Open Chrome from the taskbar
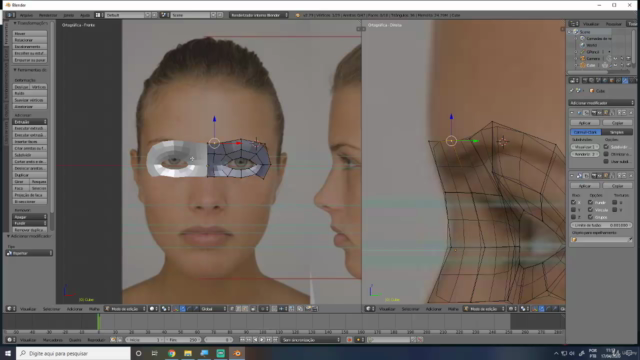 click(x=171, y=353)
